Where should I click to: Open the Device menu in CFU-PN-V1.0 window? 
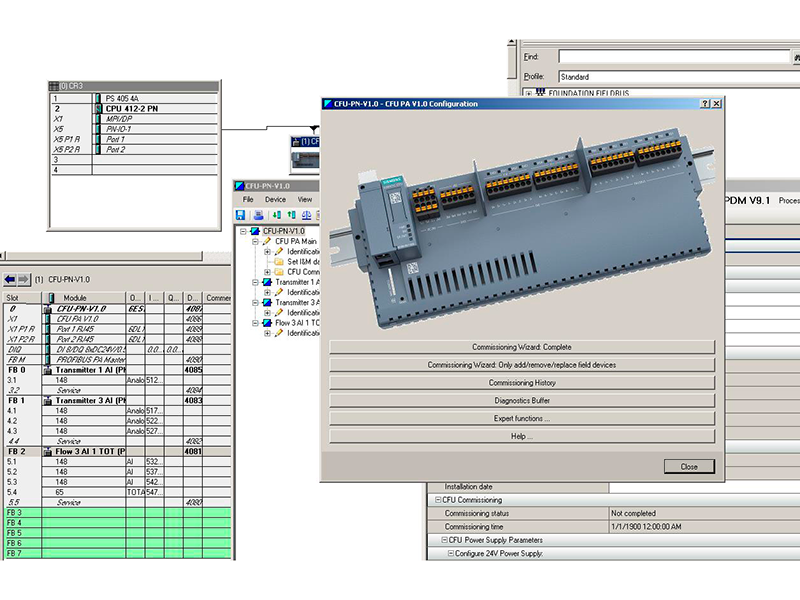coord(275,199)
